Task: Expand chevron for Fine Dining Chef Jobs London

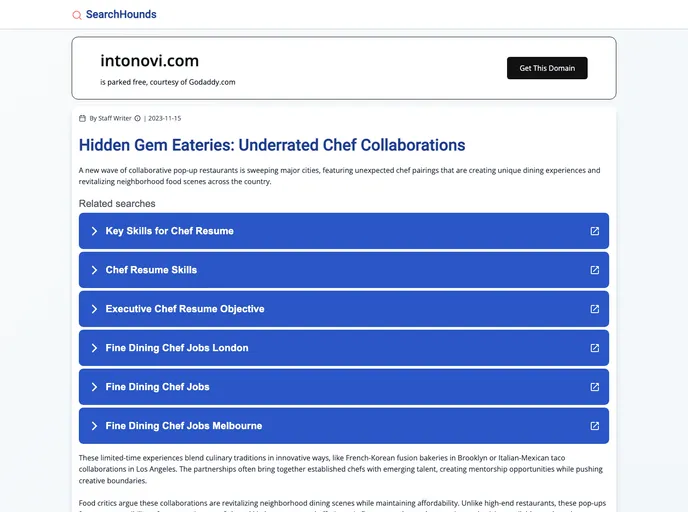Action: [94, 348]
